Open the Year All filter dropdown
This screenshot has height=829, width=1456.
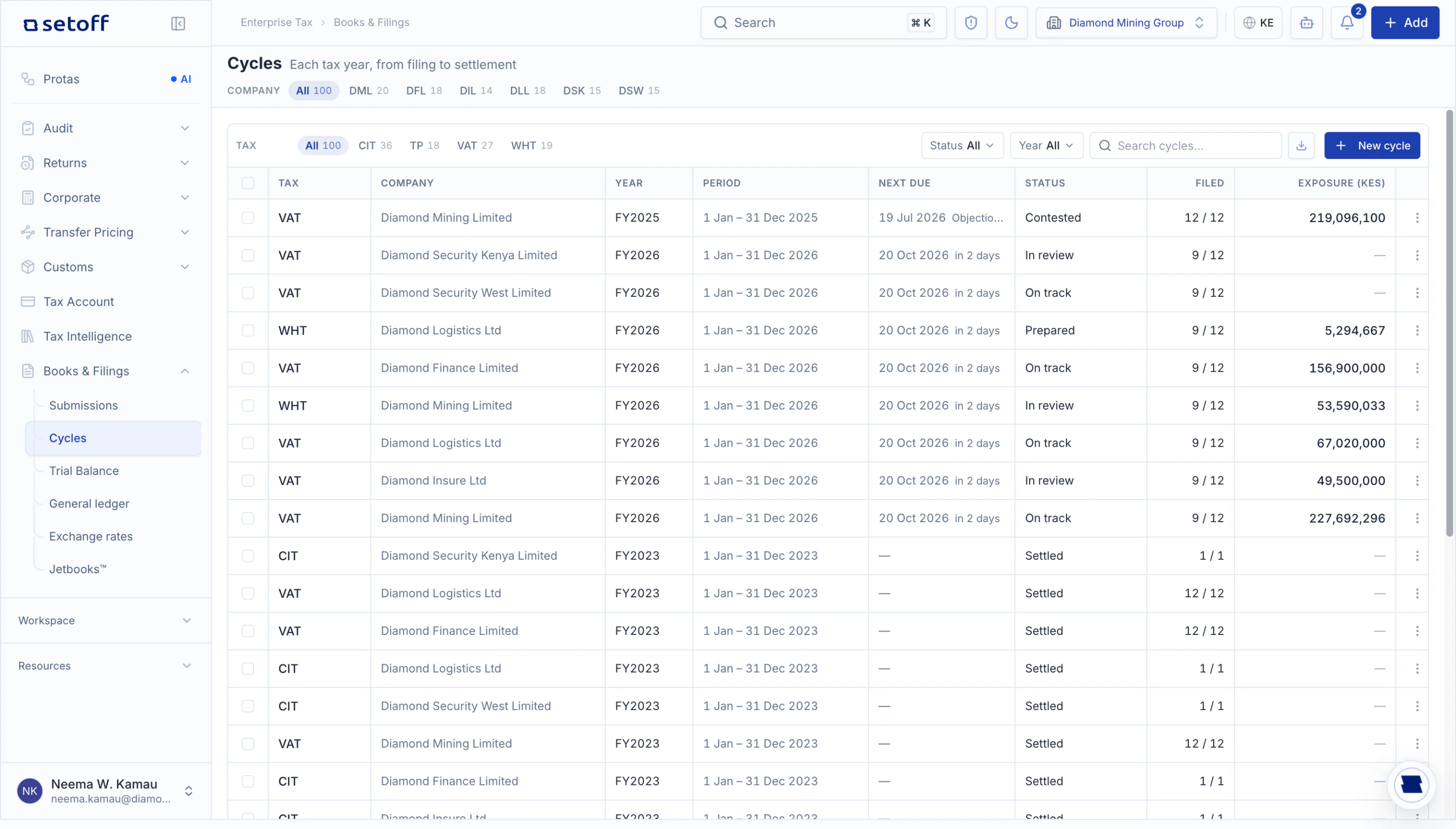[x=1046, y=146]
